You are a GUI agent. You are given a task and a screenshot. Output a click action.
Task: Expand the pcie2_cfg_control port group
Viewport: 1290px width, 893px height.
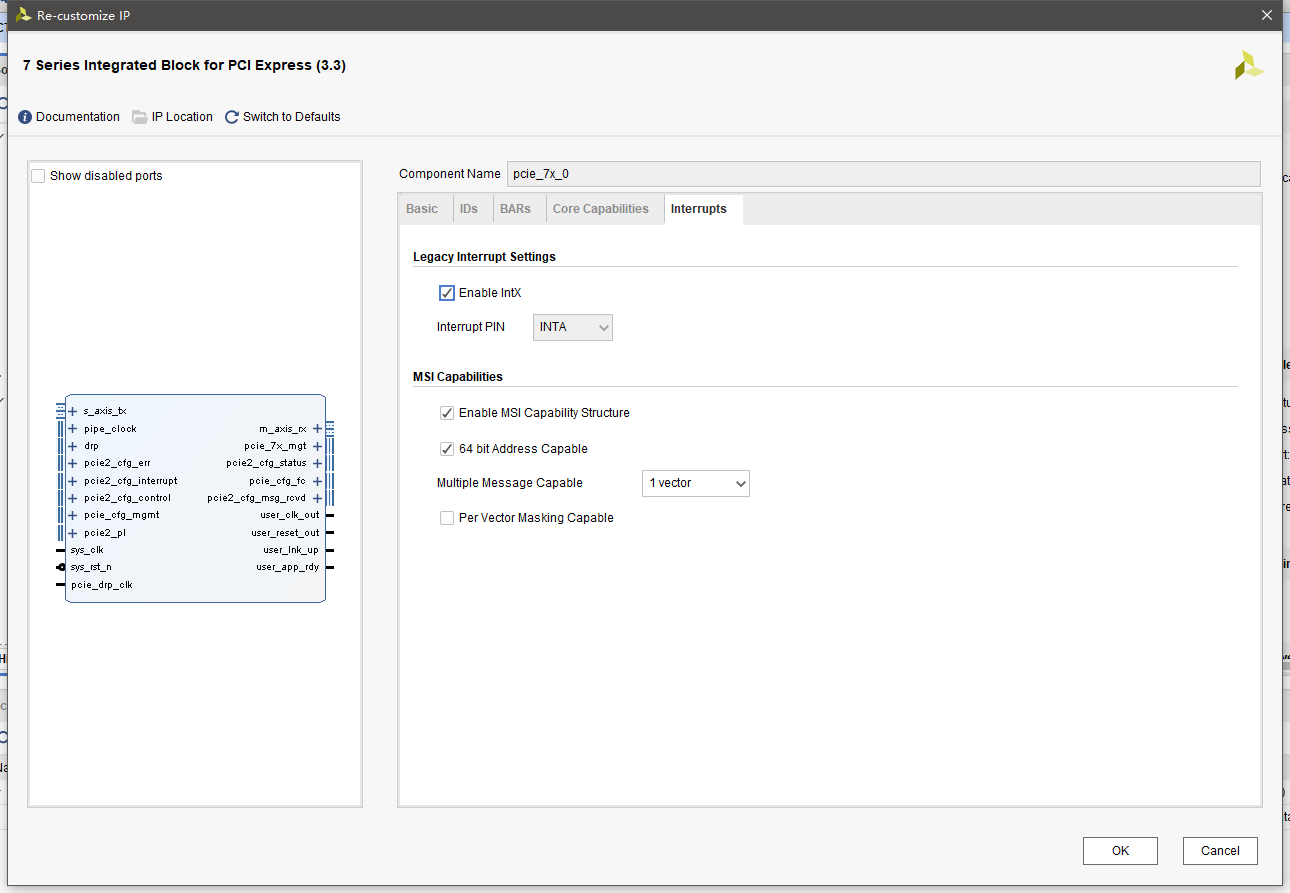pyautogui.click(x=73, y=498)
